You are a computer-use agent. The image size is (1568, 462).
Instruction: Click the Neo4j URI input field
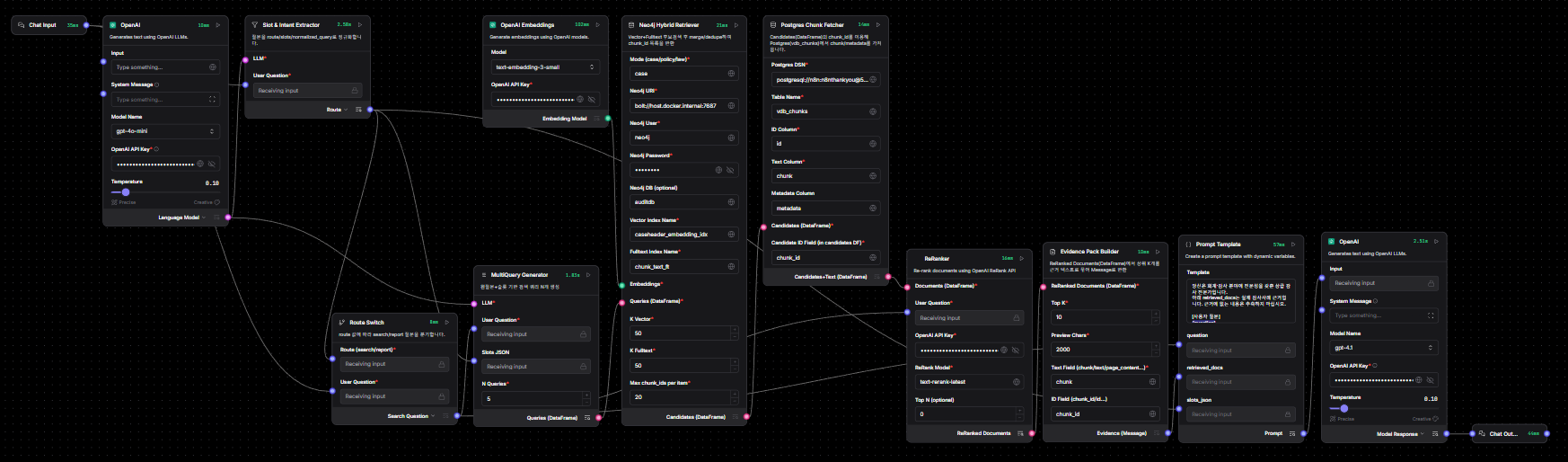click(684, 106)
